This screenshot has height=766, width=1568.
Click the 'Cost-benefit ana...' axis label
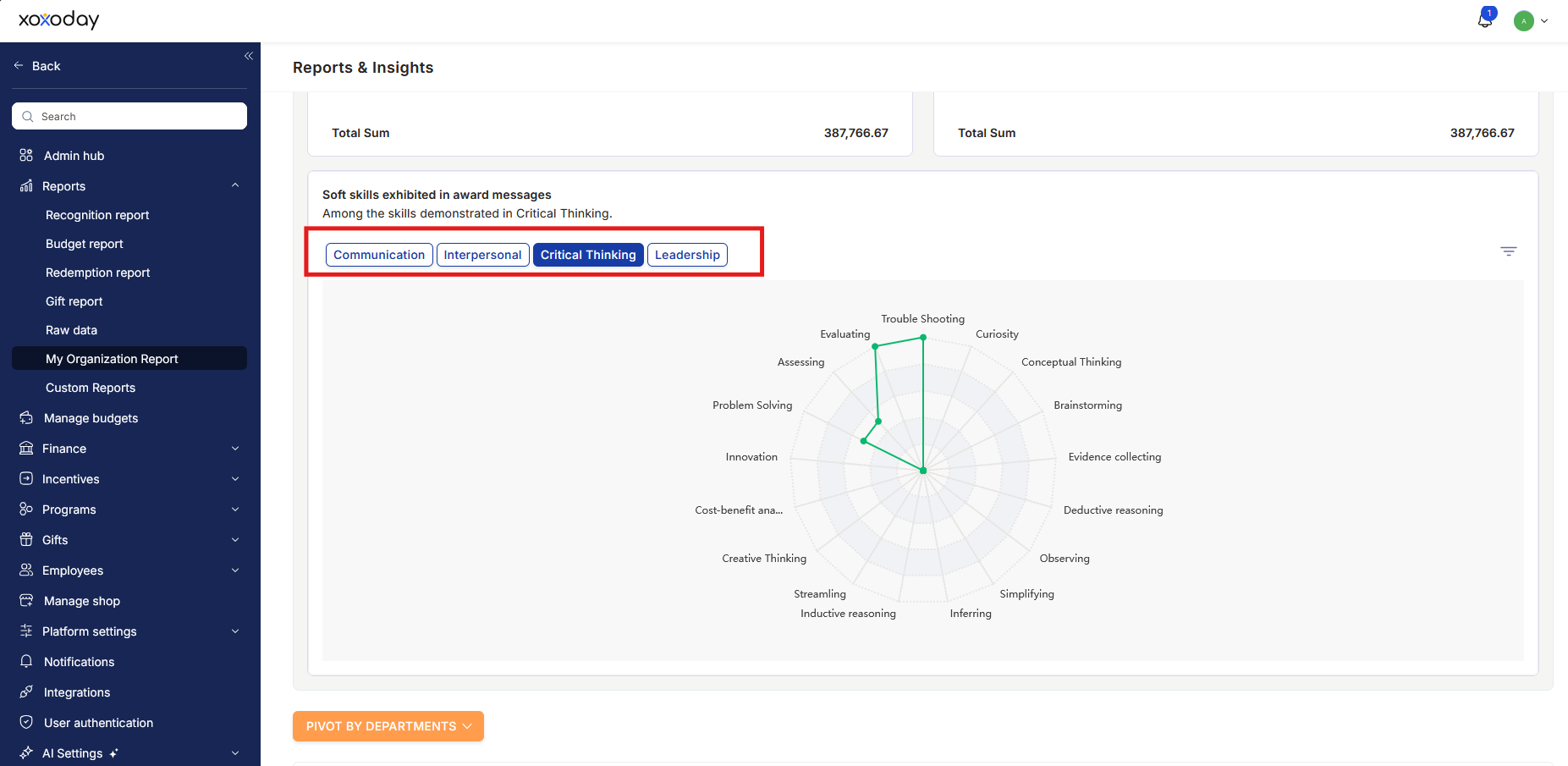tap(739, 510)
